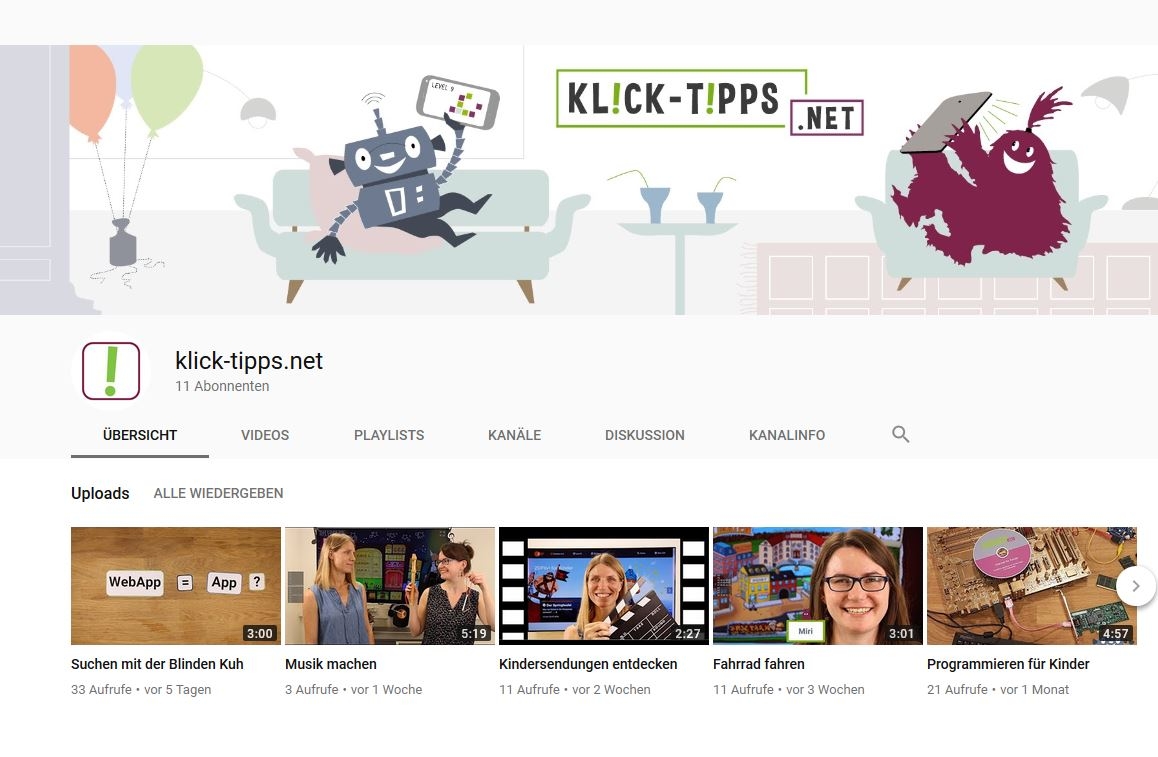Open the Programmieren für Kinder thumbnail
The width and height of the screenshot is (1158, 757).
click(1032, 586)
